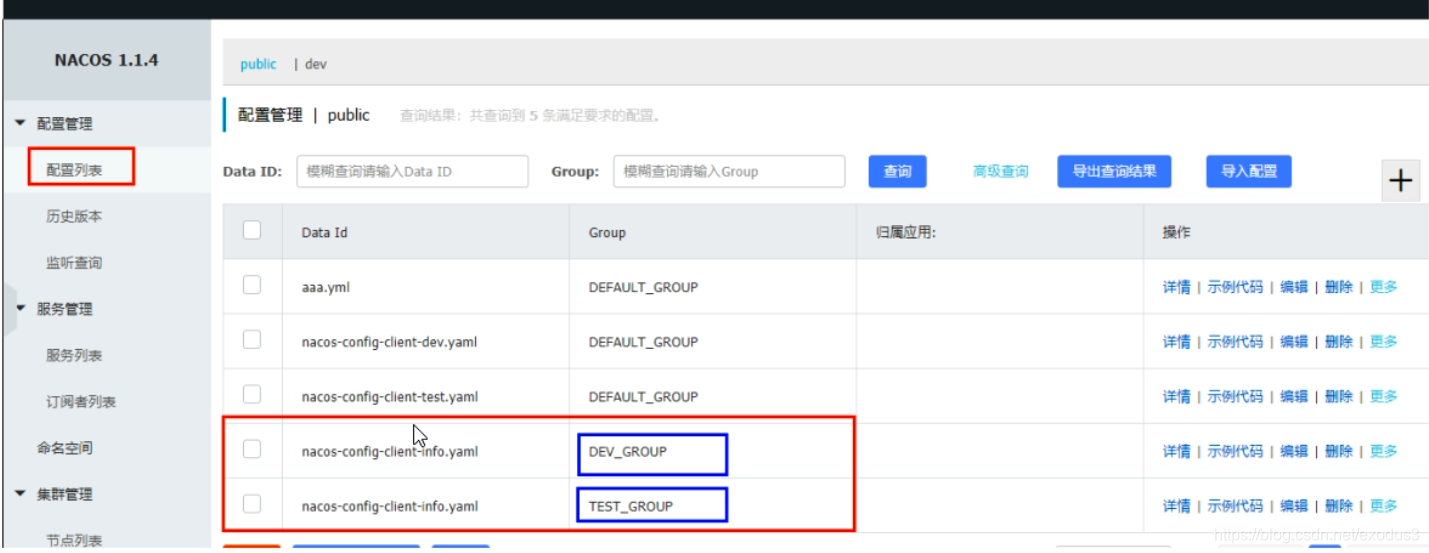Open 更多 for aaa.yml
The height and width of the screenshot is (553, 1429).
tap(1384, 287)
